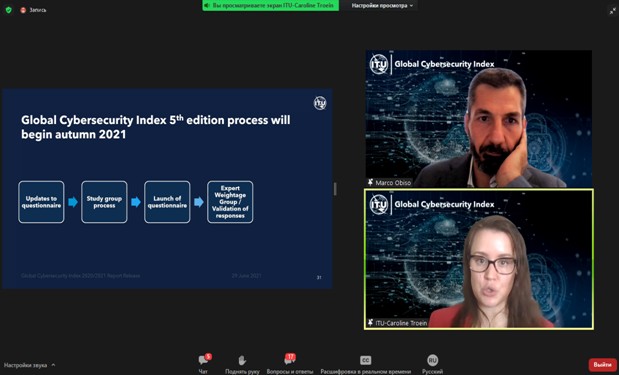Click the ITU logo in Marco Obiso's video
Viewport: 619px width, 375px height.
(379, 64)
